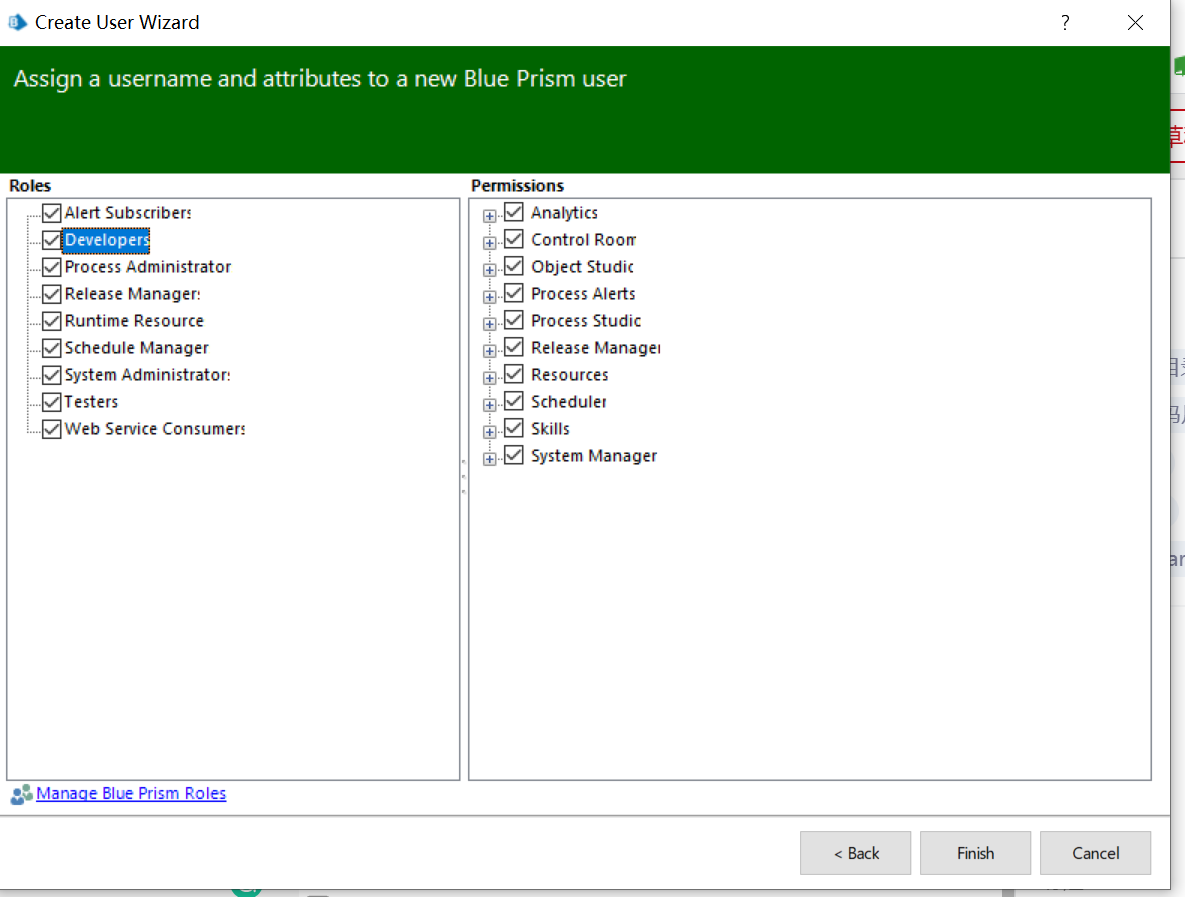Screen dimensions: 1185x897
Task: Select the highlighted Developers role label
Action: click(x=107, y=240)
